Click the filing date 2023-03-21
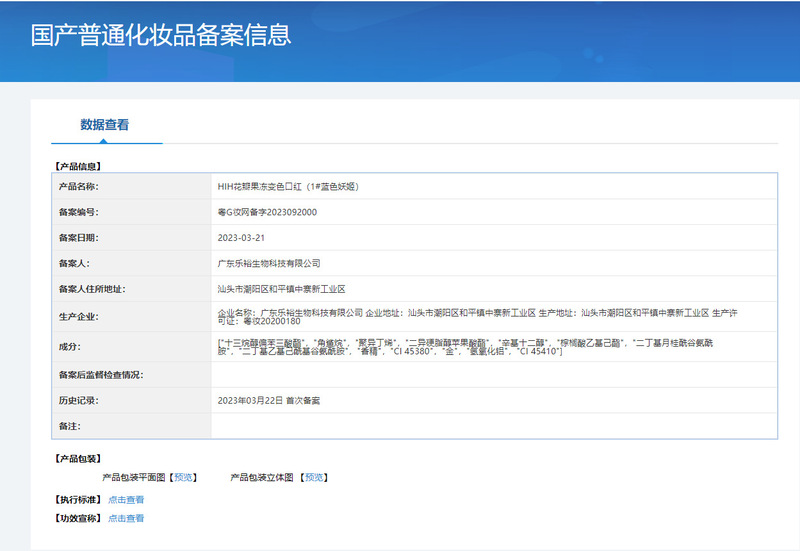The width and height of the screenshot is (800, 551). [x=241, y=238]
